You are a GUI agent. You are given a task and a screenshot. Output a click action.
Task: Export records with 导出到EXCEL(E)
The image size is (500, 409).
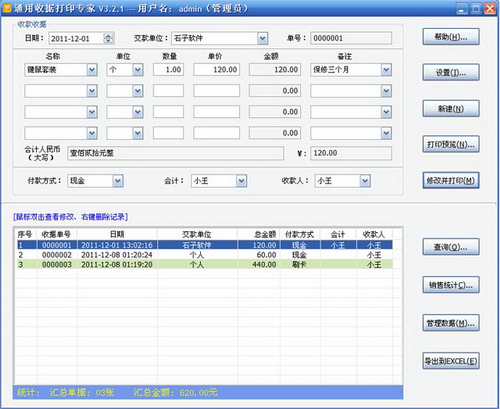(451, 361)
